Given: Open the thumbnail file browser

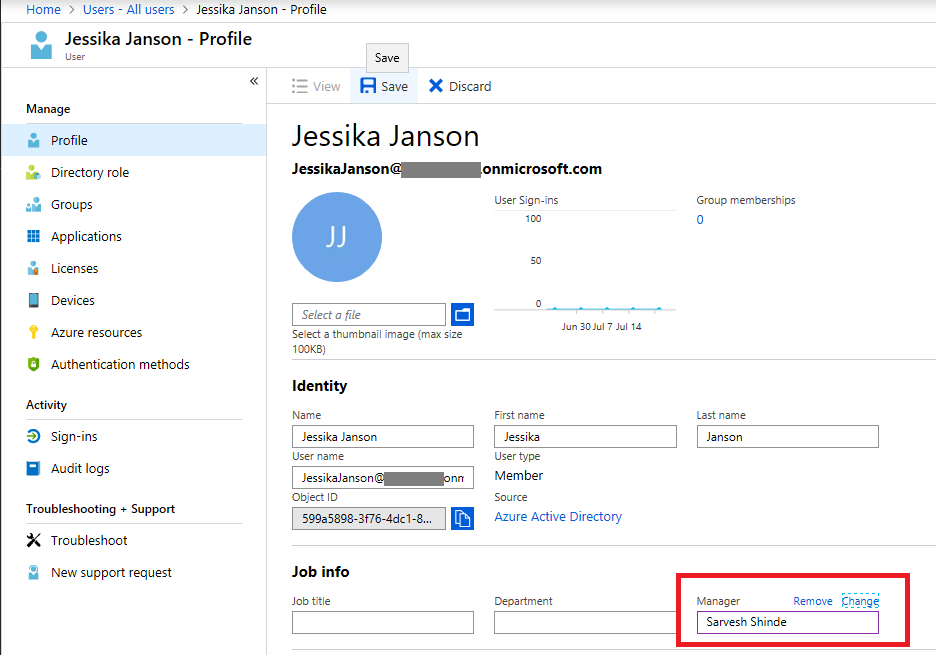Looking at the screenshot, I should tap(461, 314).
